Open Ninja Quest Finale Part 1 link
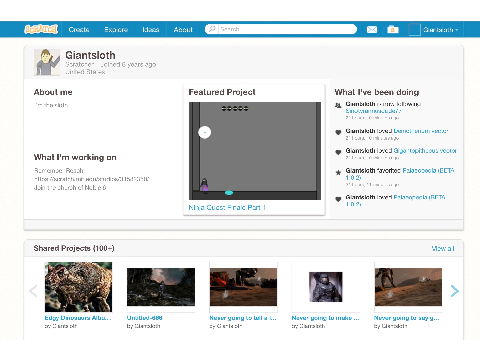 tap(227, 207)
